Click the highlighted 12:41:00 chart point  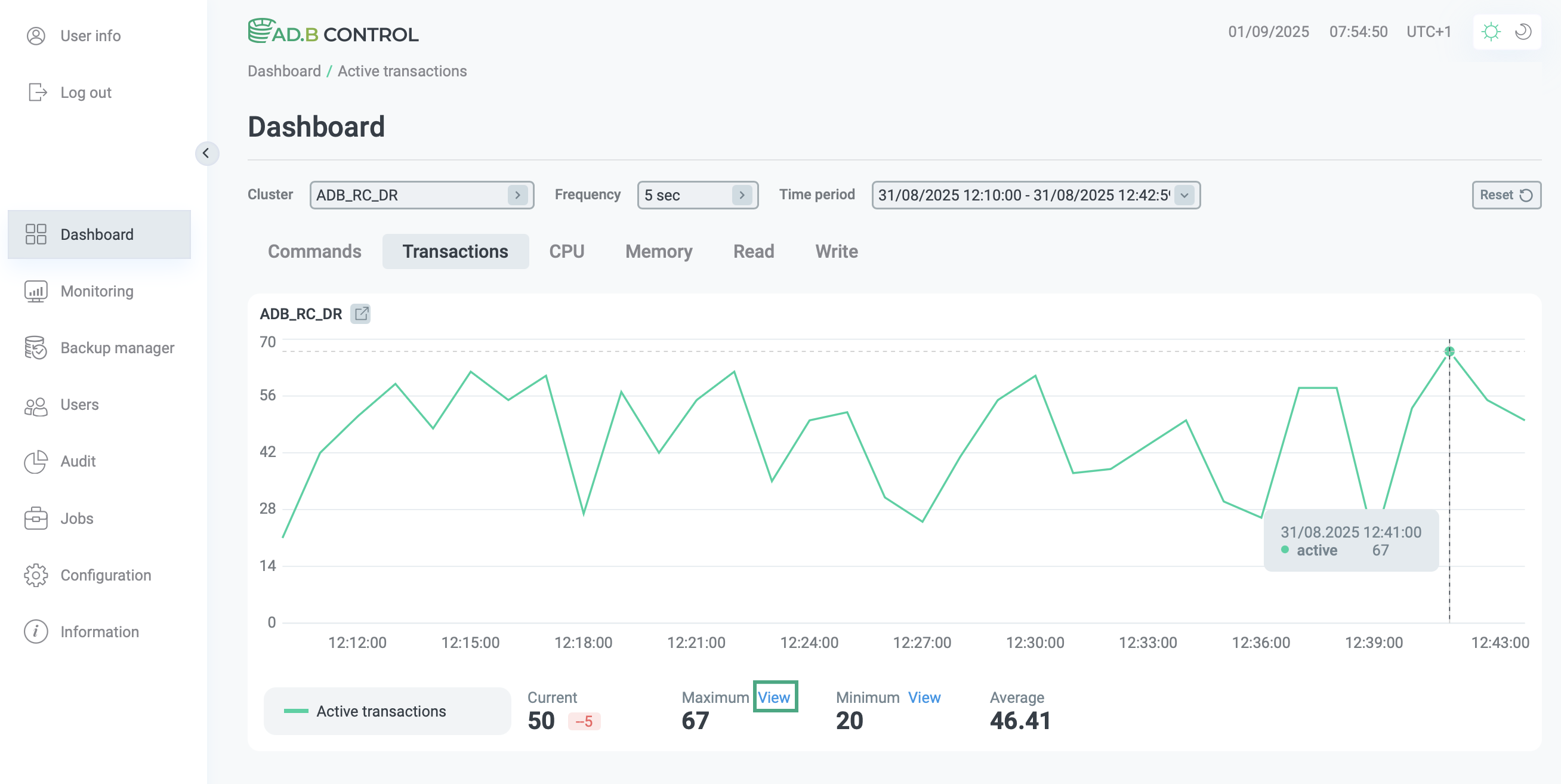point(1449,351)
